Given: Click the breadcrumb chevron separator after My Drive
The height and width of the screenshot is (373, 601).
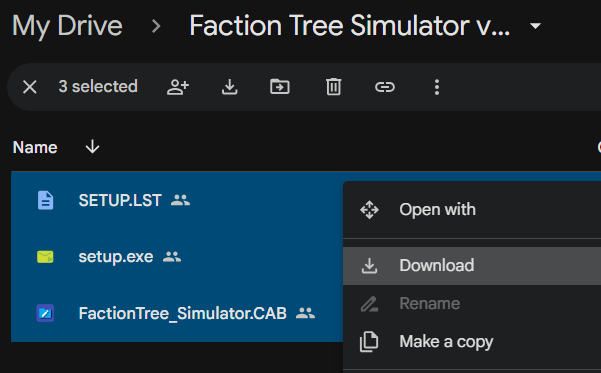Looking at the screenshot, I should tap(156, 26).
